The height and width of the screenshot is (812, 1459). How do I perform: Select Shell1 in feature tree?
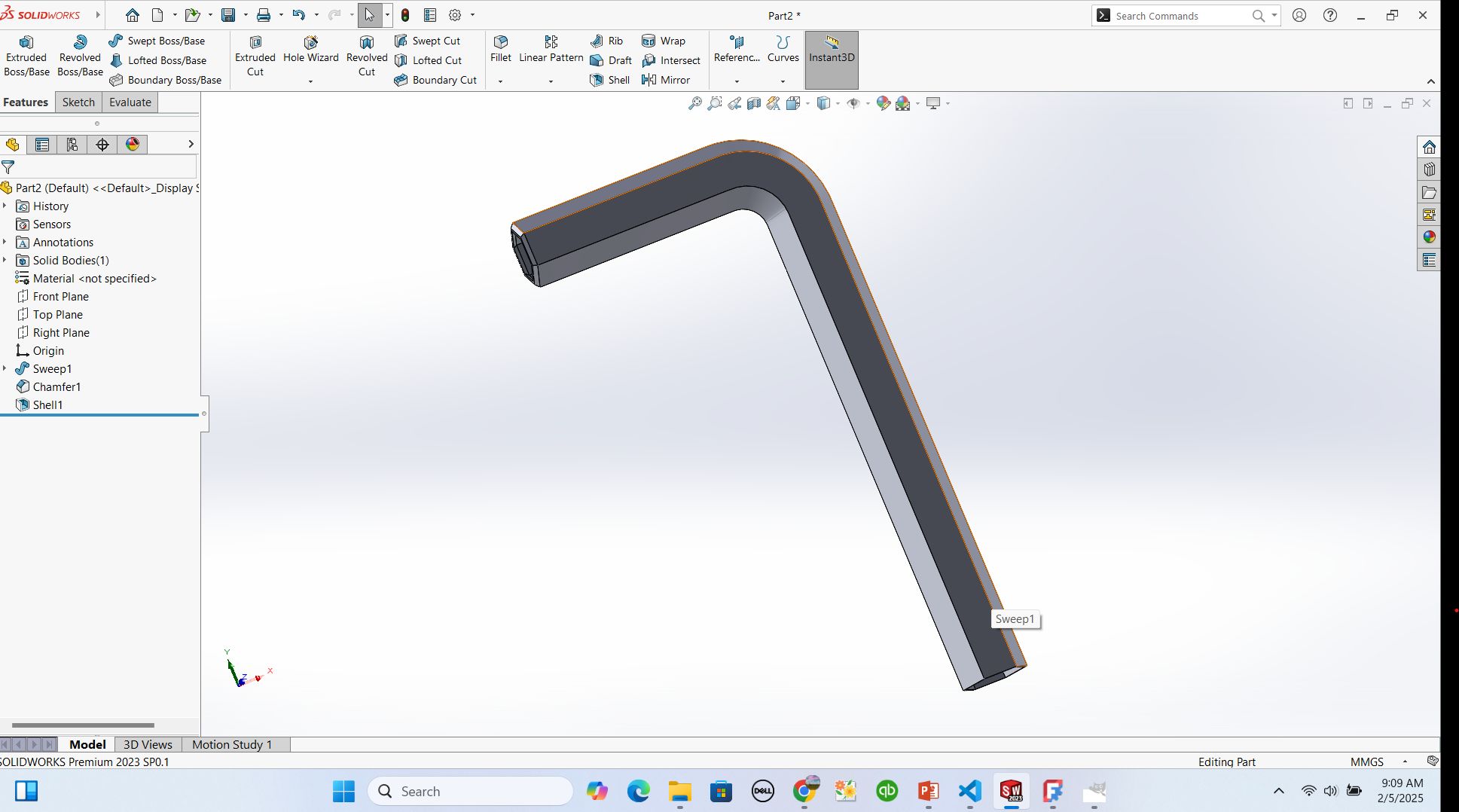(47, 405)
